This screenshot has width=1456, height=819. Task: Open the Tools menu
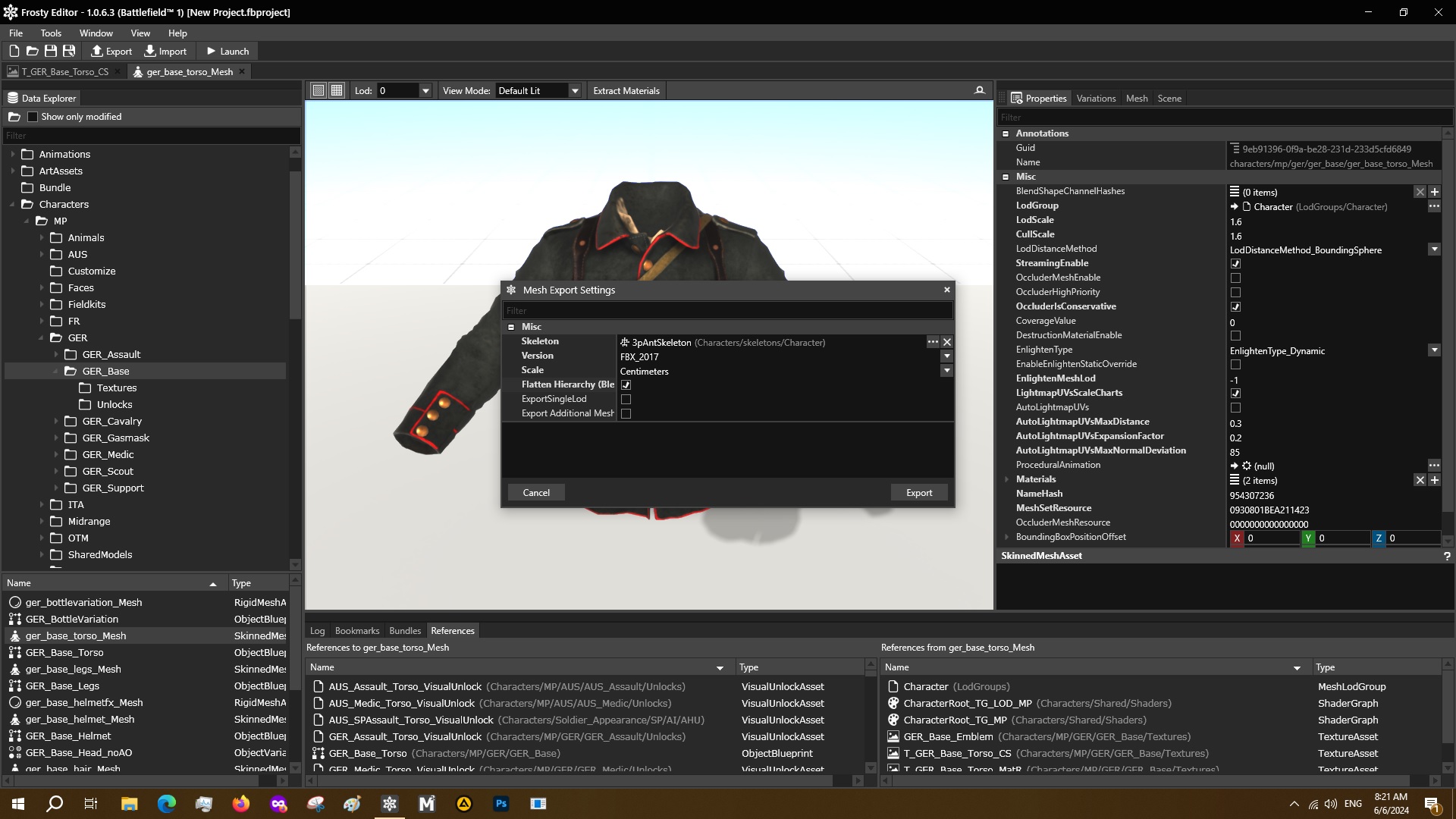pyautogui.click(x=51, y=33)
